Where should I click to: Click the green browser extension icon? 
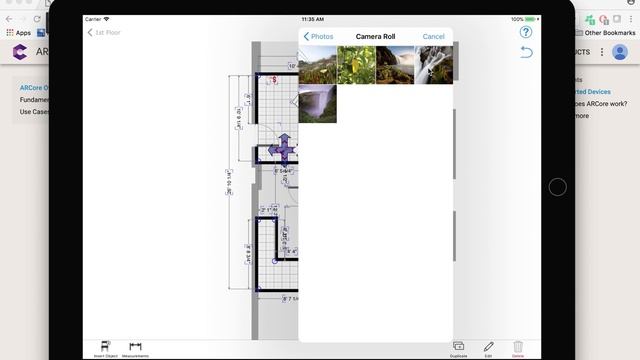click(x=590, y=19)
